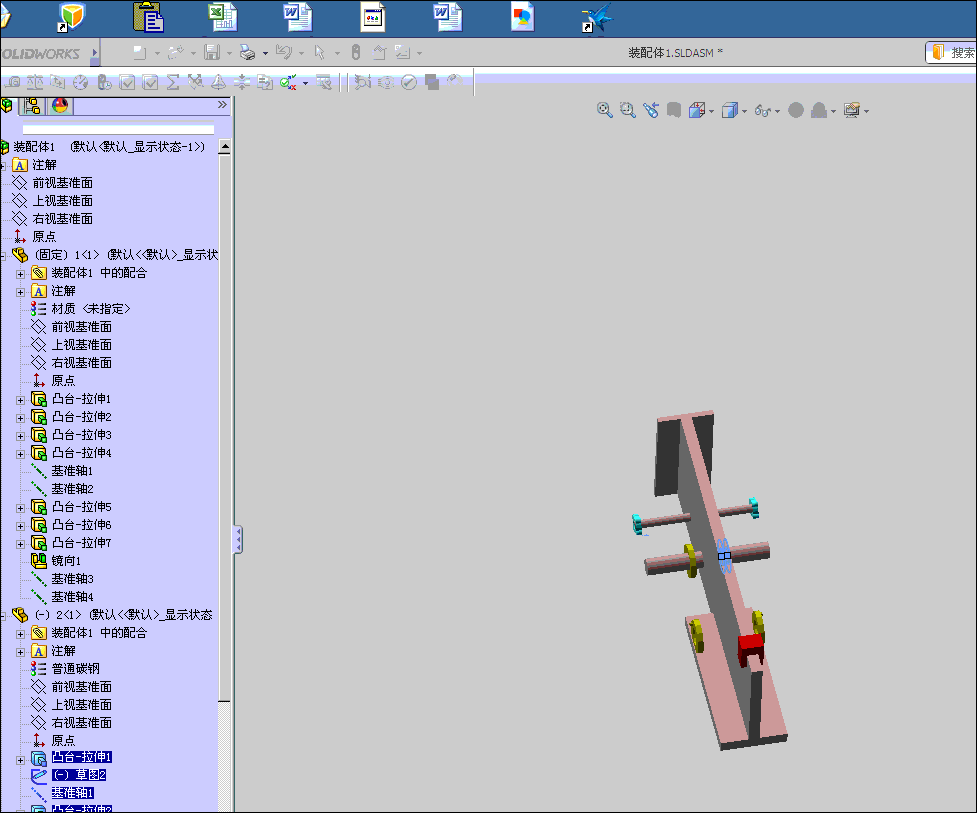This screenshot has height=813, width=977.
Task: Expand 凸台-拉伸4 feature
Action: pyautogui.click(x=21, y=454)
